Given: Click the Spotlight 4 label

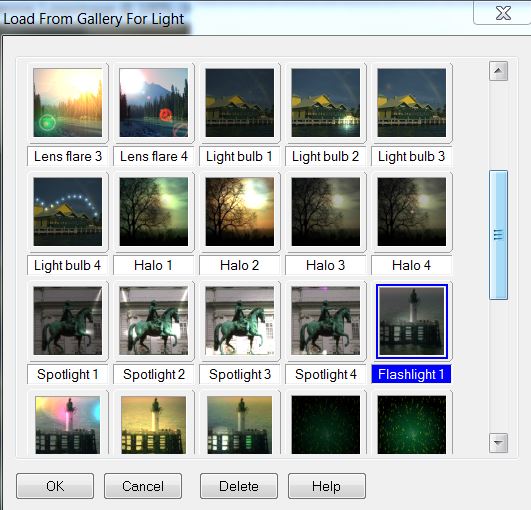Looking at the screenshot, I should point(326,374).
